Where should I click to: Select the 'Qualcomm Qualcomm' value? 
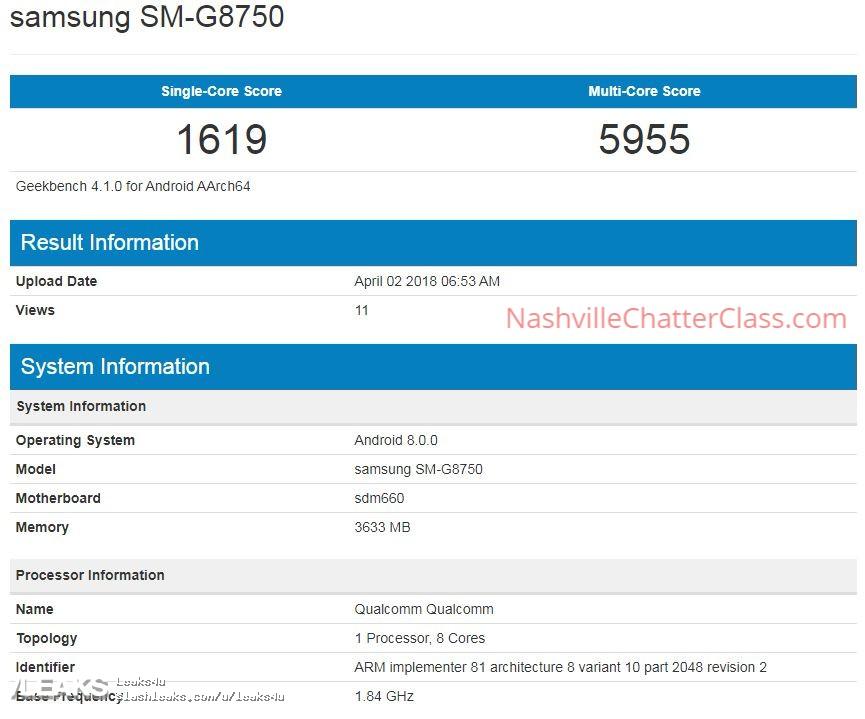[424, 609]
